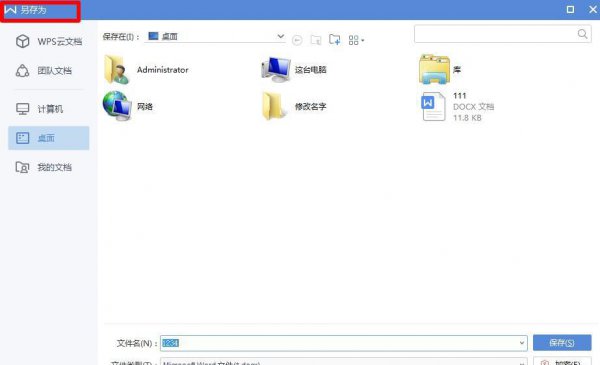Click the 桌面 desktop icon in location box
Image resolution: width=600 pixels, height=365 pixels.
(x=153, y=36)
